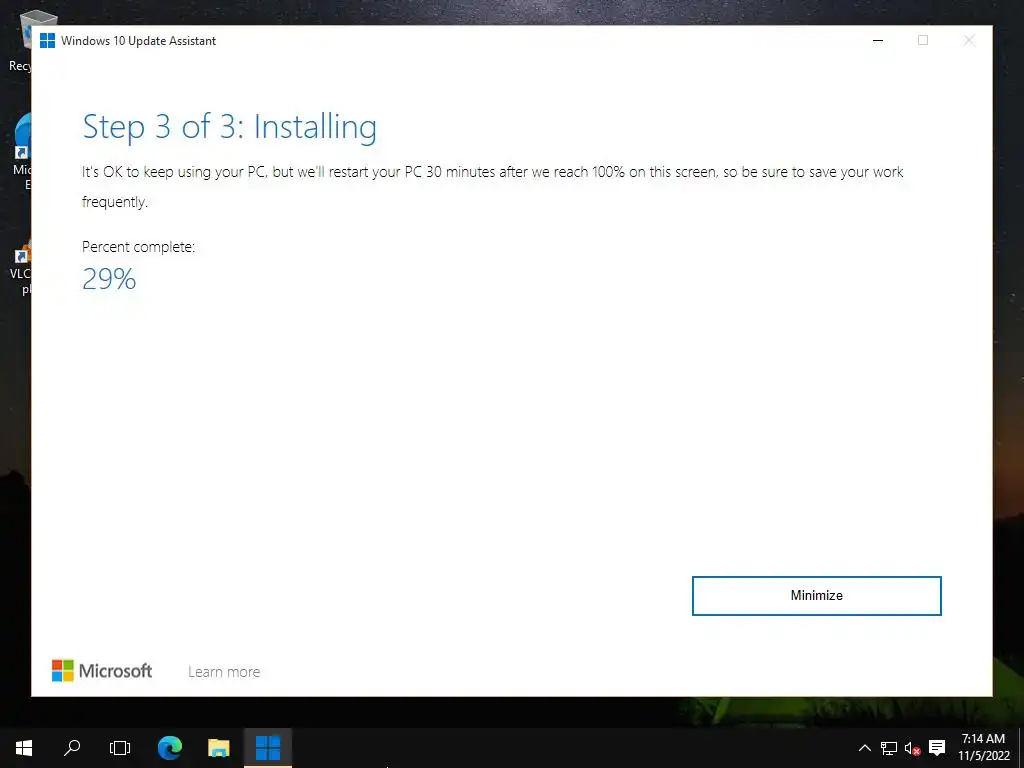Select the 29% progress value
This screenshot has height=768, width=1024.
click(109, 280)
